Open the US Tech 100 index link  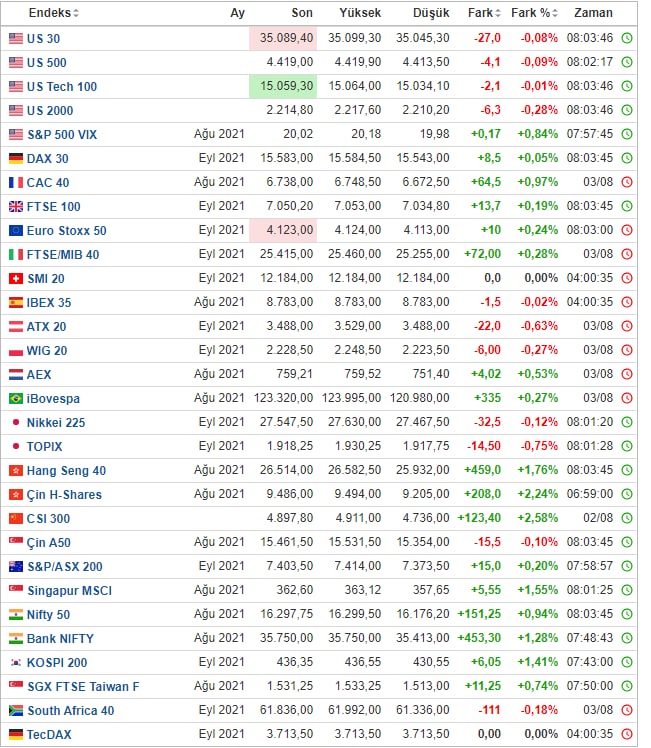click(x=62, y=87)
